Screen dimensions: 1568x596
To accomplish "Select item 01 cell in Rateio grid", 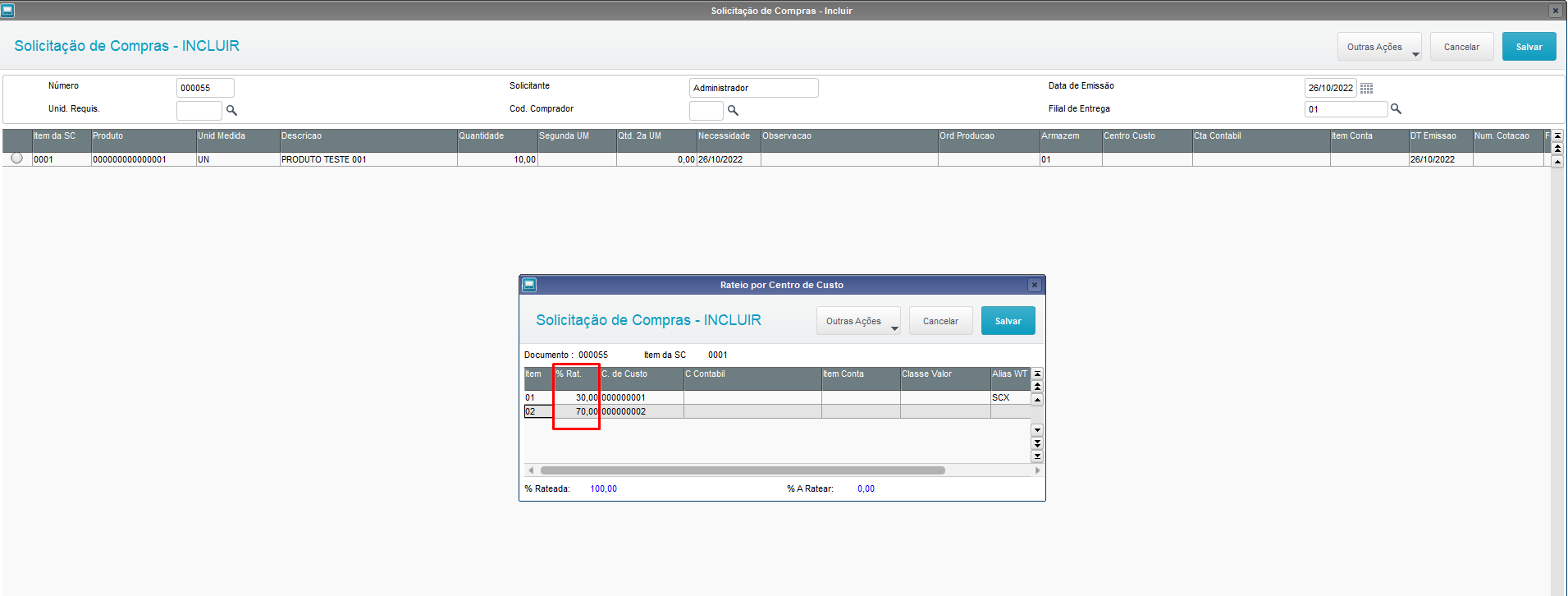I will [x=538, y=397].
